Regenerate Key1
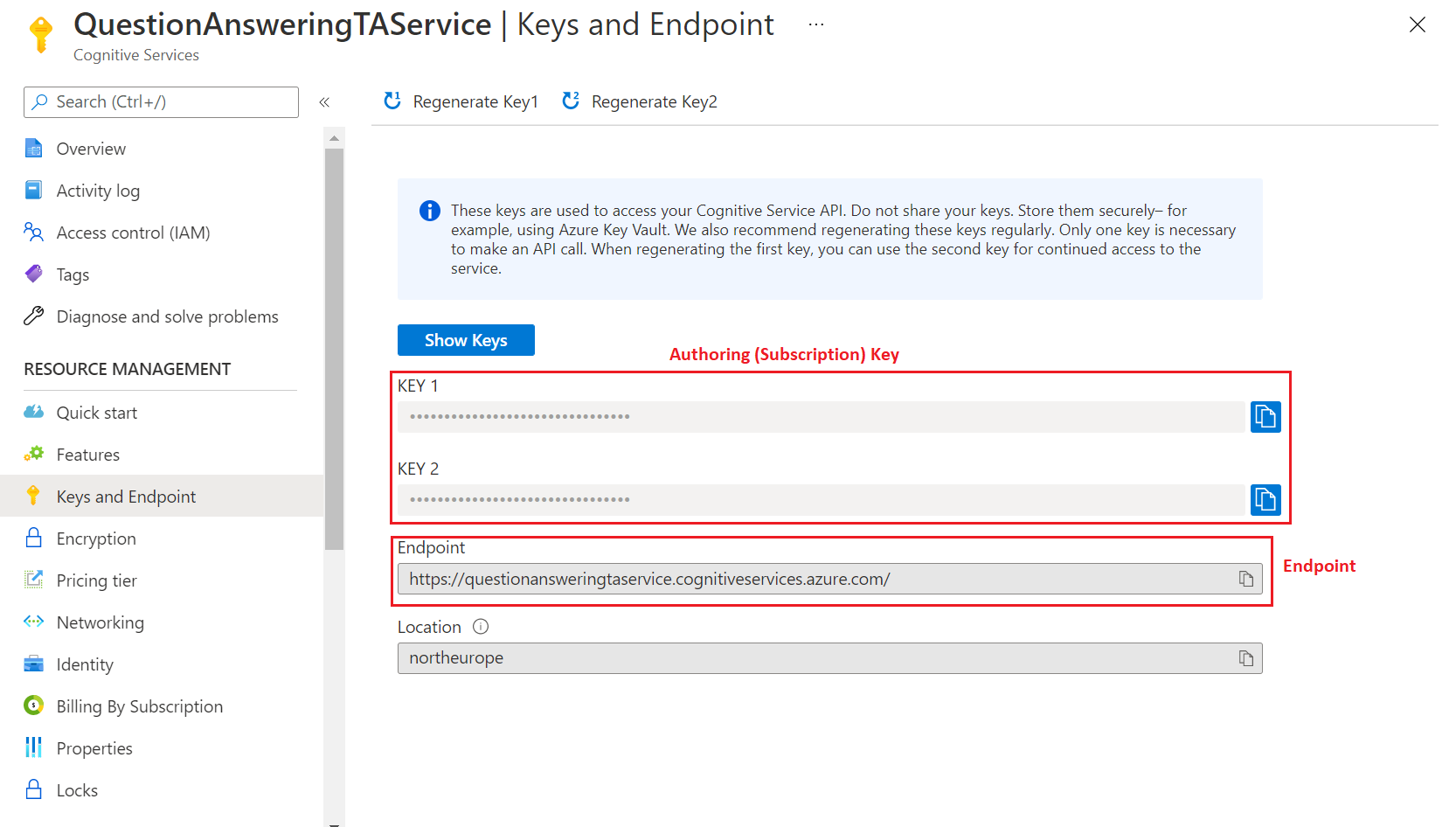 click(461, 101)
